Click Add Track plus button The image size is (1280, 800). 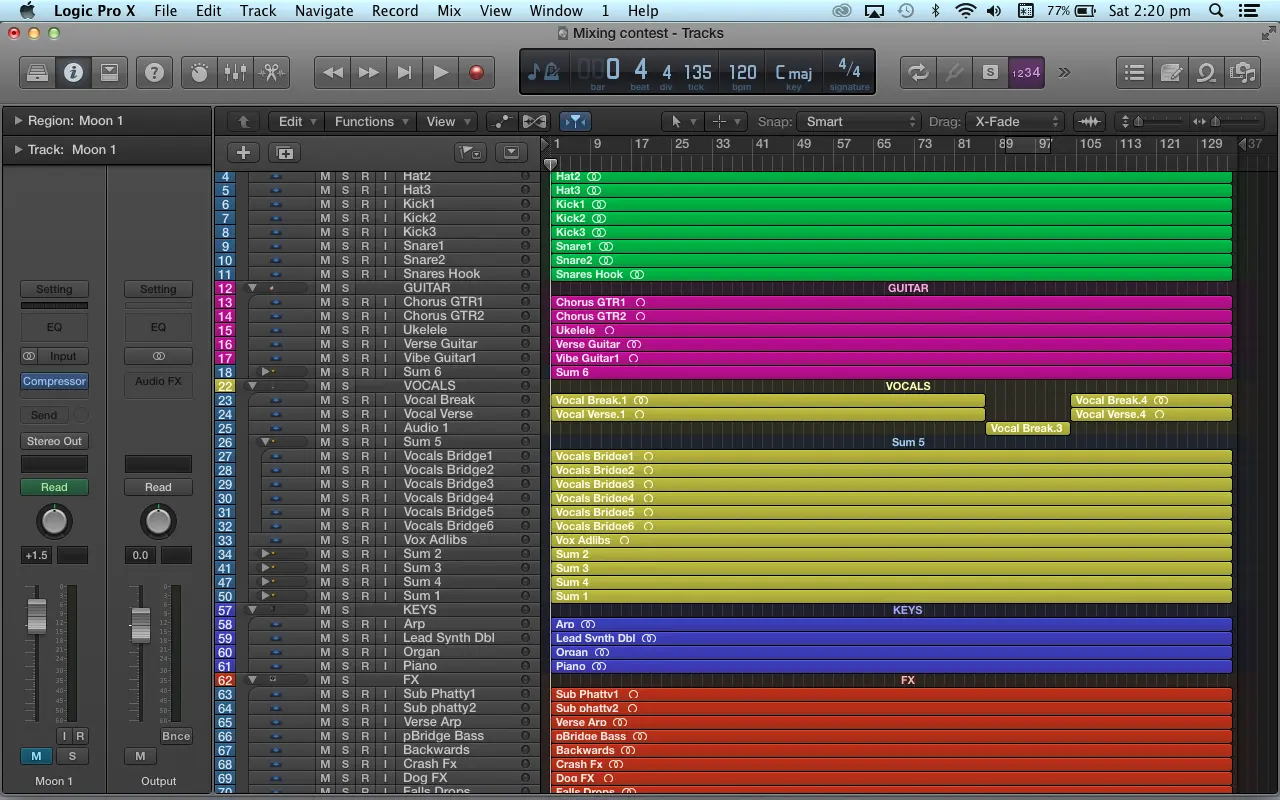click(x=243, y=153)
